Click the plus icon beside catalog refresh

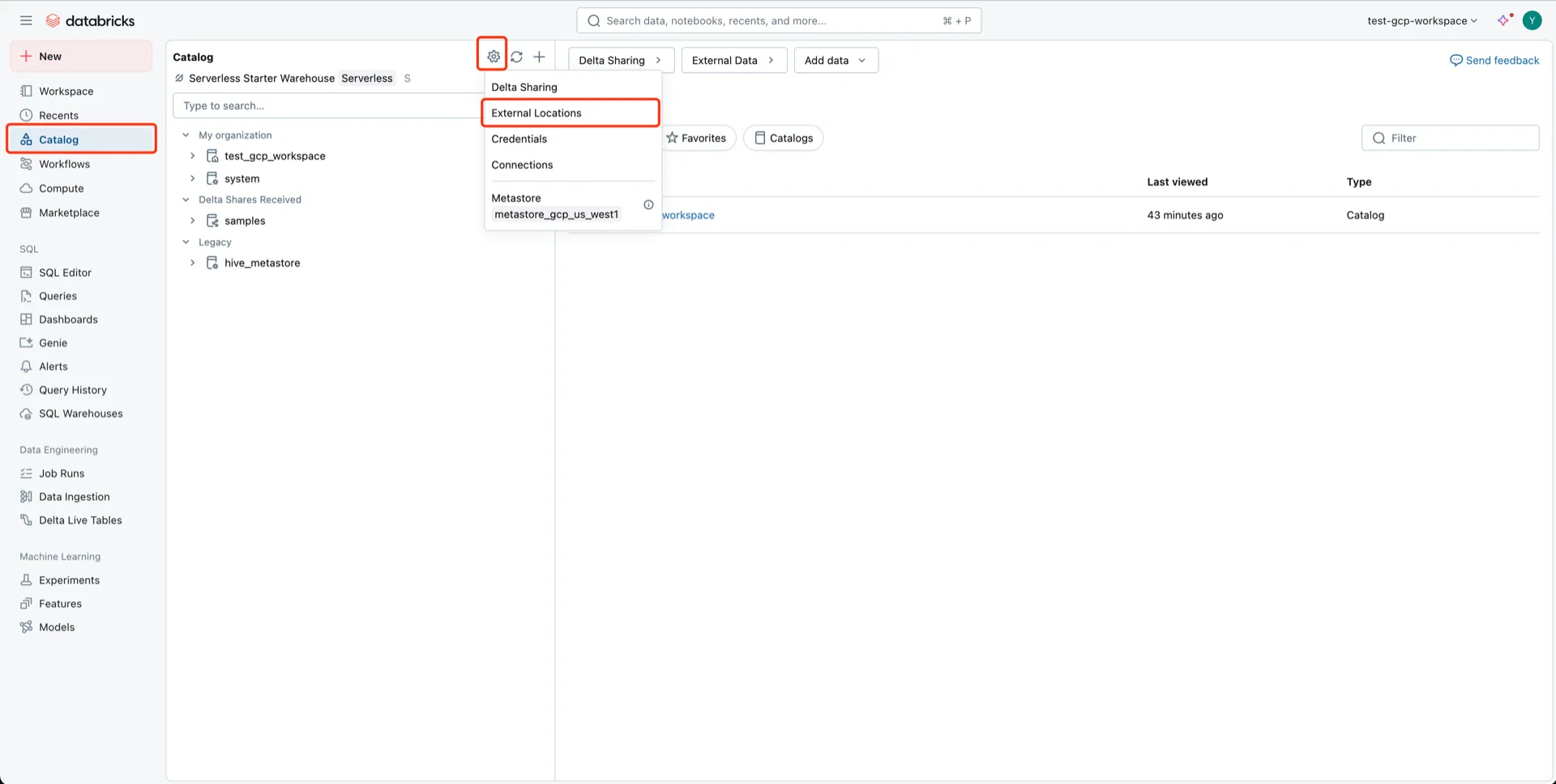click(x=539, y=57)
